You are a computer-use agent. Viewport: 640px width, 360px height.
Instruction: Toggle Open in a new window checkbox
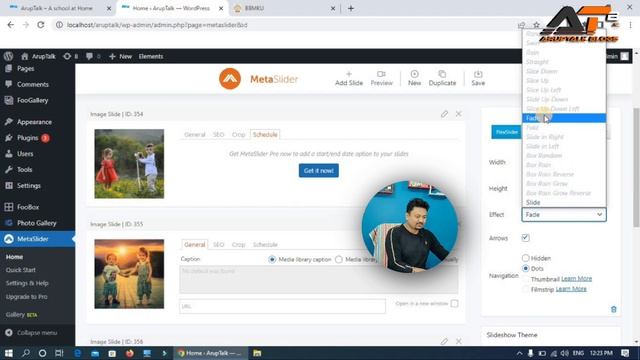[454, 304]
